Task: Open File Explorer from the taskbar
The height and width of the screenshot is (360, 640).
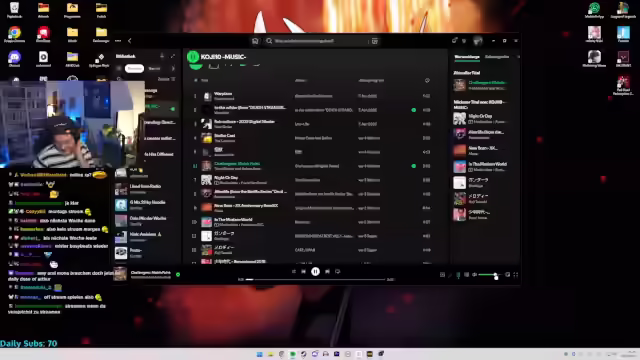Action: tap(270, 354)
